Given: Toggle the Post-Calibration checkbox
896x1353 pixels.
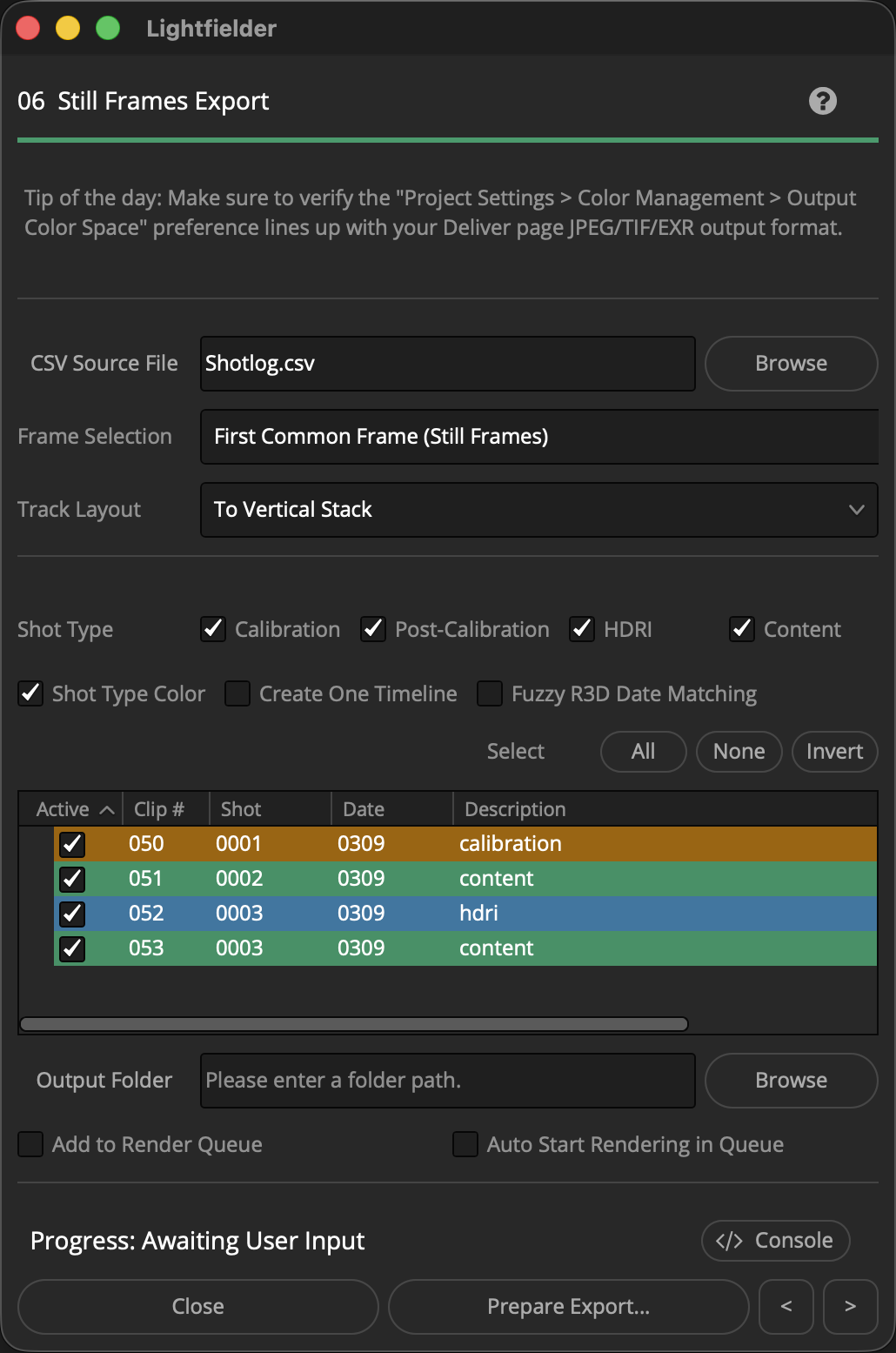Looking at the screenshot, I should tap(373, 628).
